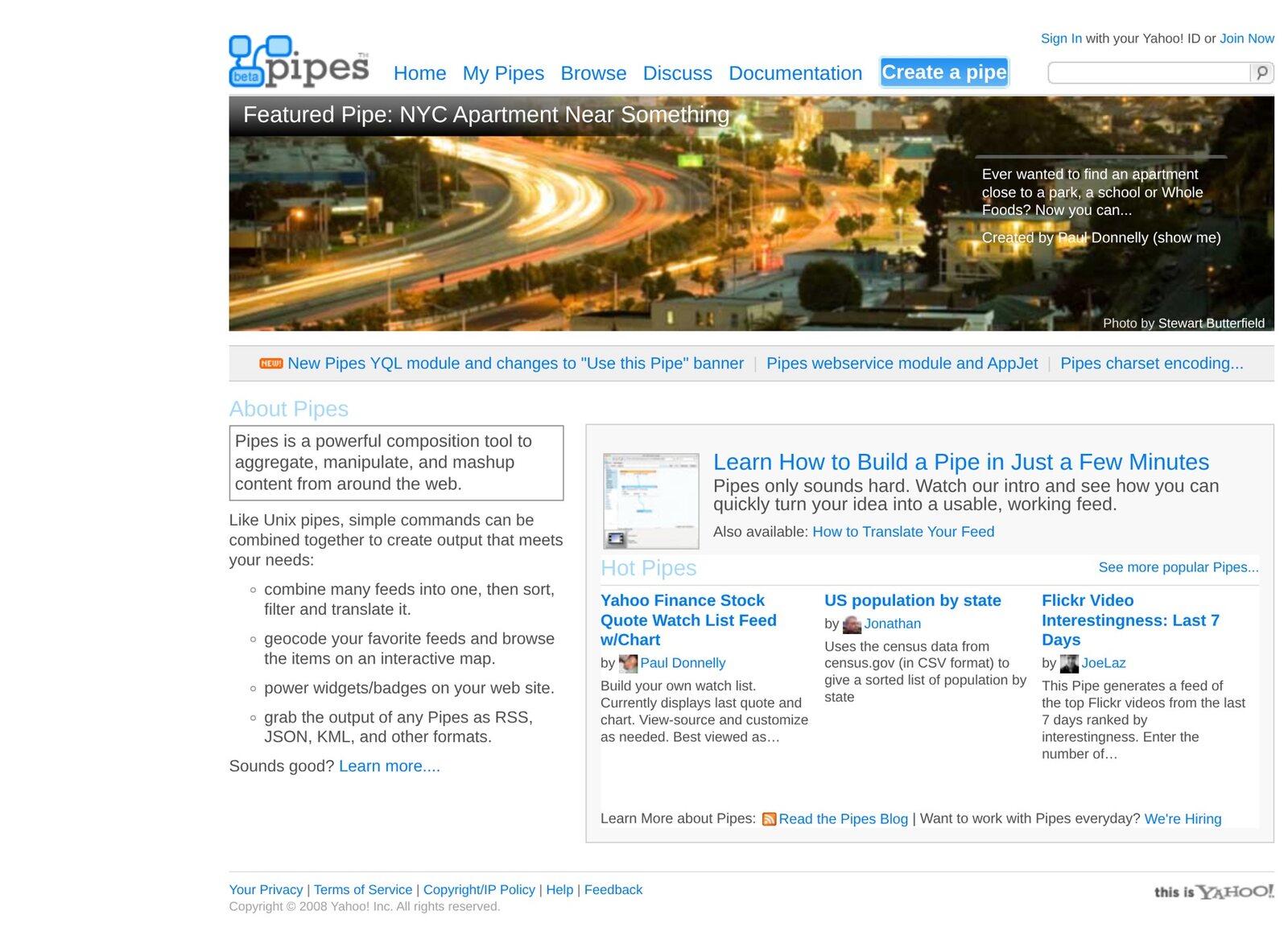Go to the Browse section
The image size is (1288, 927).
point(593,73)
